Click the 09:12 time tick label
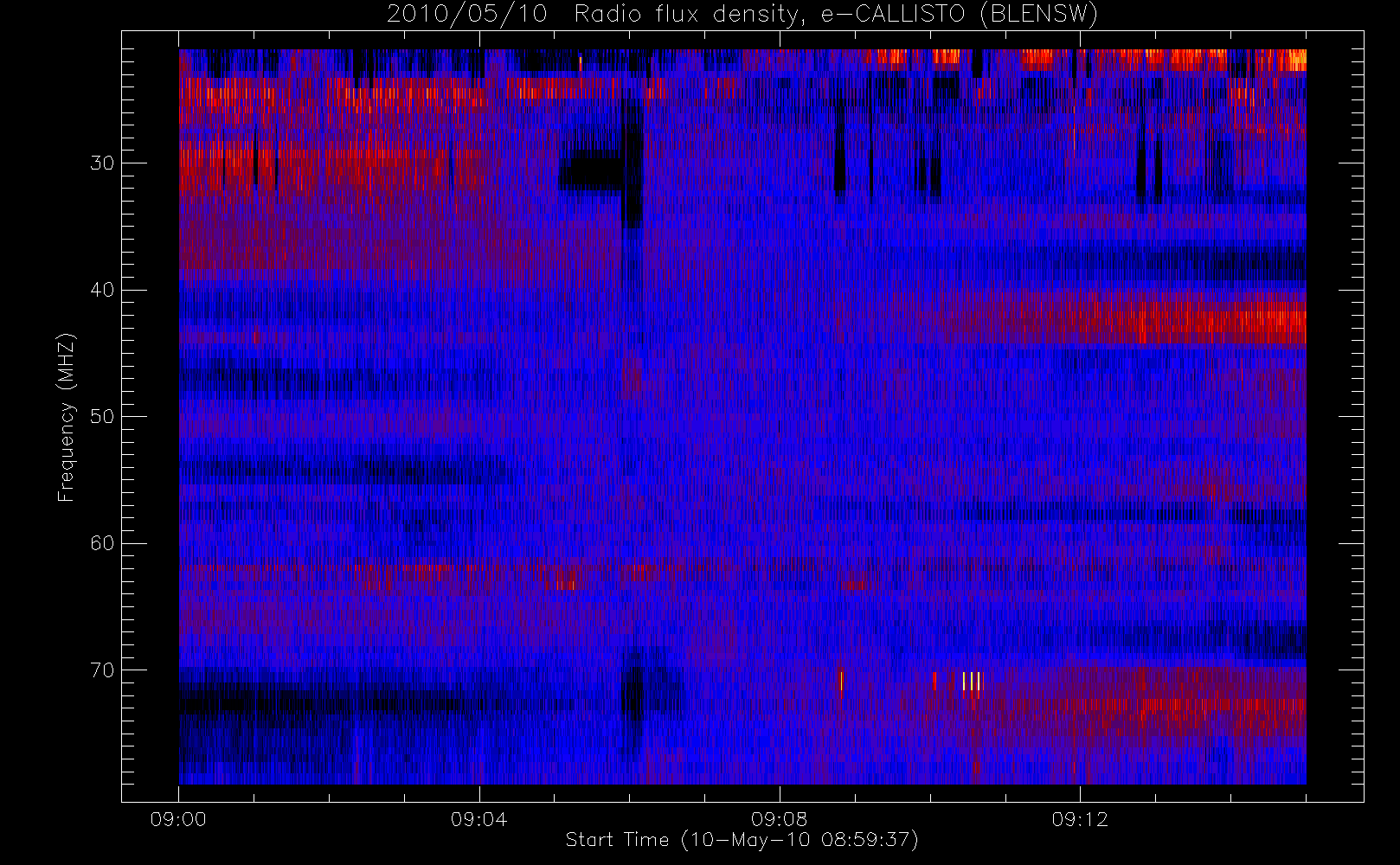This screenshot has height=865, width=1400. pyautogui.click(x=1079, y=819)
